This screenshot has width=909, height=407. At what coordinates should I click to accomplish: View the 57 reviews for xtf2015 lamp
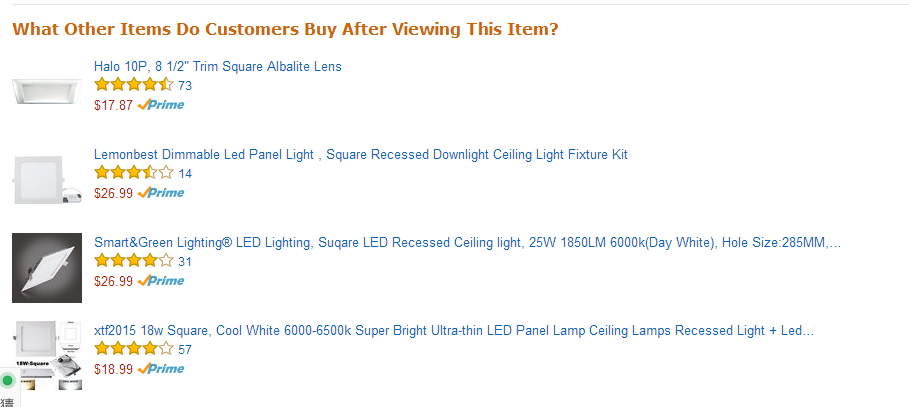coord(185,350)
